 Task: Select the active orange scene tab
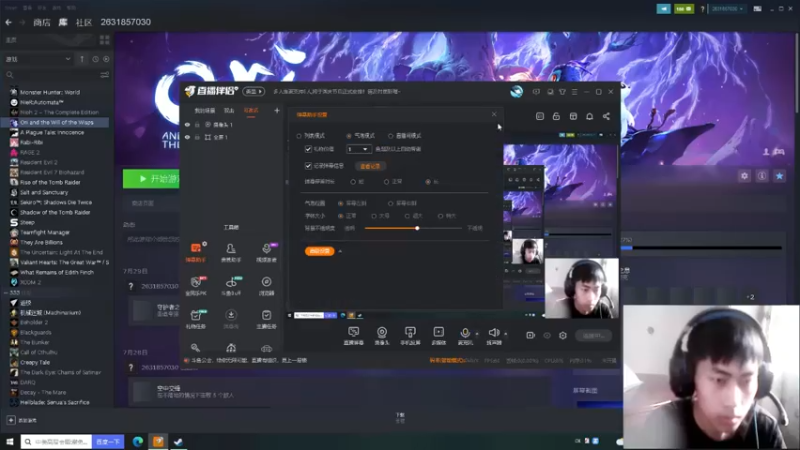pos(251,111)
